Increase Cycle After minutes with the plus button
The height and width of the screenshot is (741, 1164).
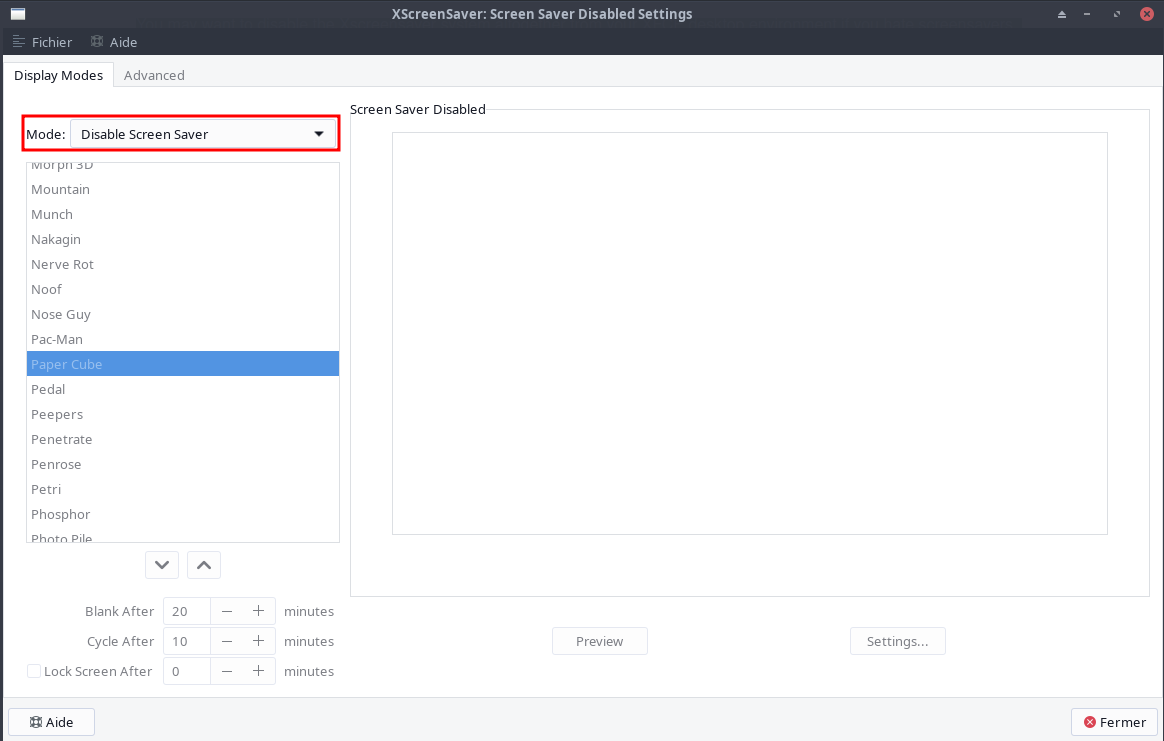(258, 641)
